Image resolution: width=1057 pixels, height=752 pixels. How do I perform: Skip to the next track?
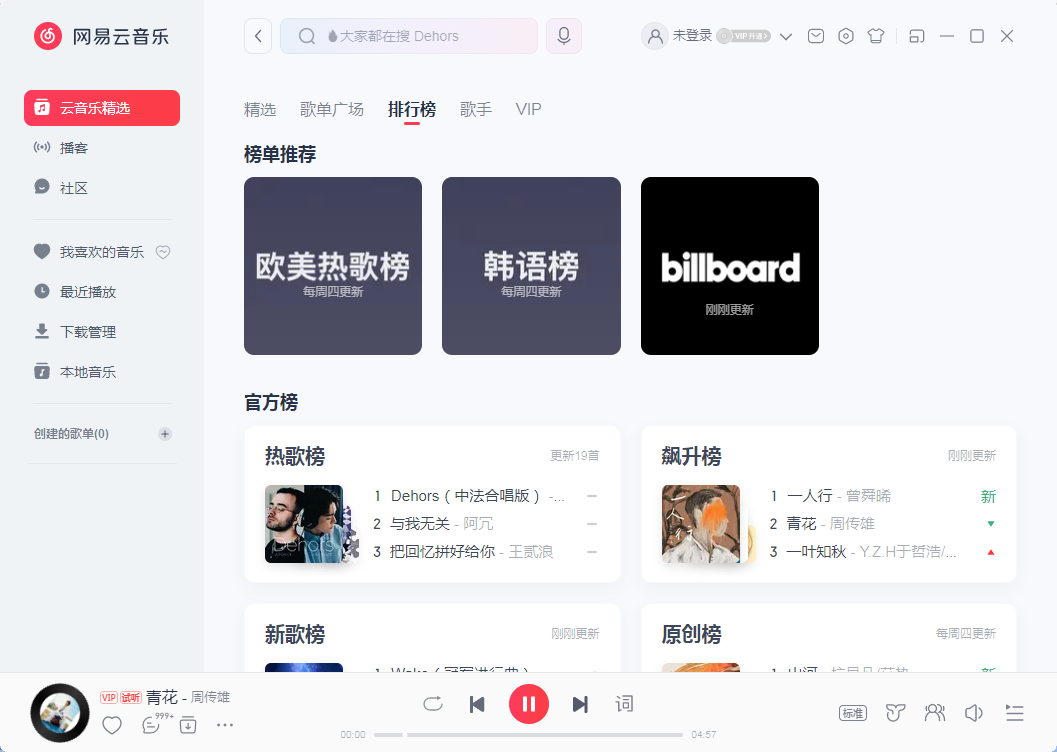580,704
